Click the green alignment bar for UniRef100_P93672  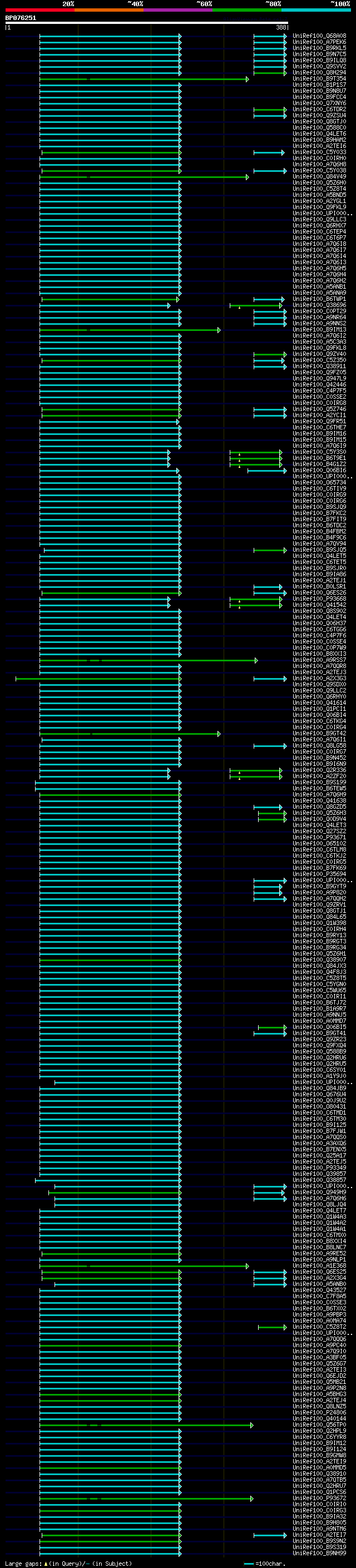[x=146, y=1498]
